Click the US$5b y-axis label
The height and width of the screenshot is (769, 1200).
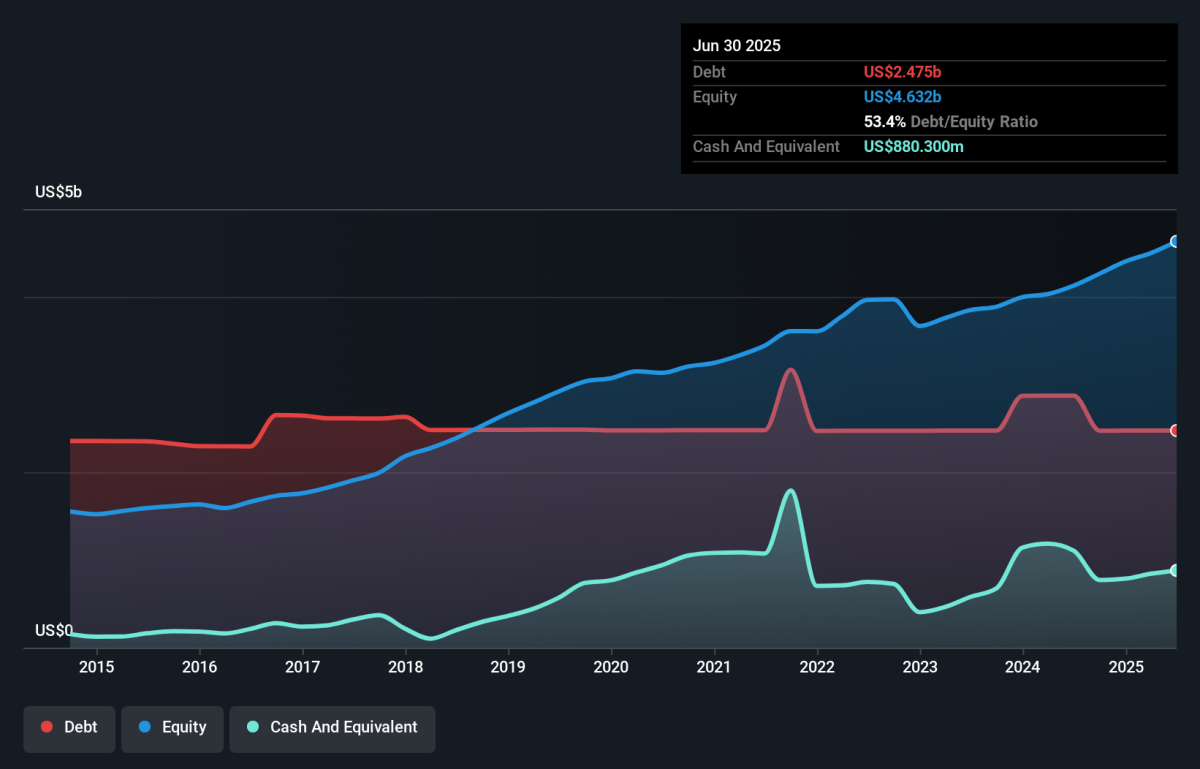[x=58, y=192]
